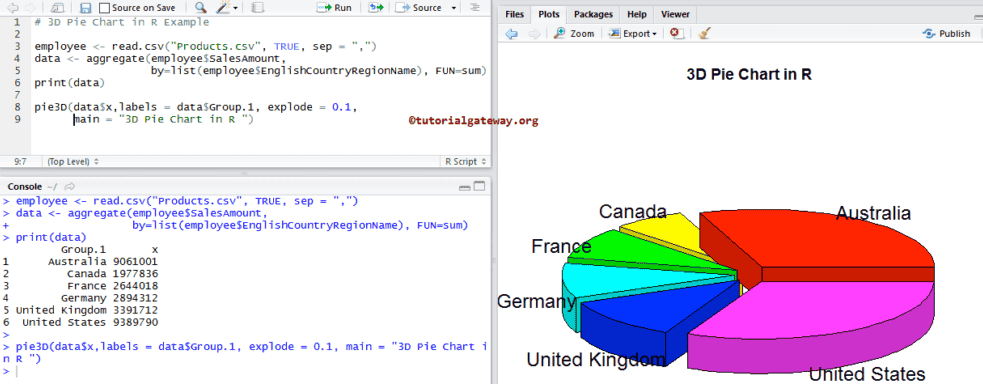The height and width of the screenshot is (384, 983).
Task: Go back to previous source location arrow
Action: [x=12, y=8]
